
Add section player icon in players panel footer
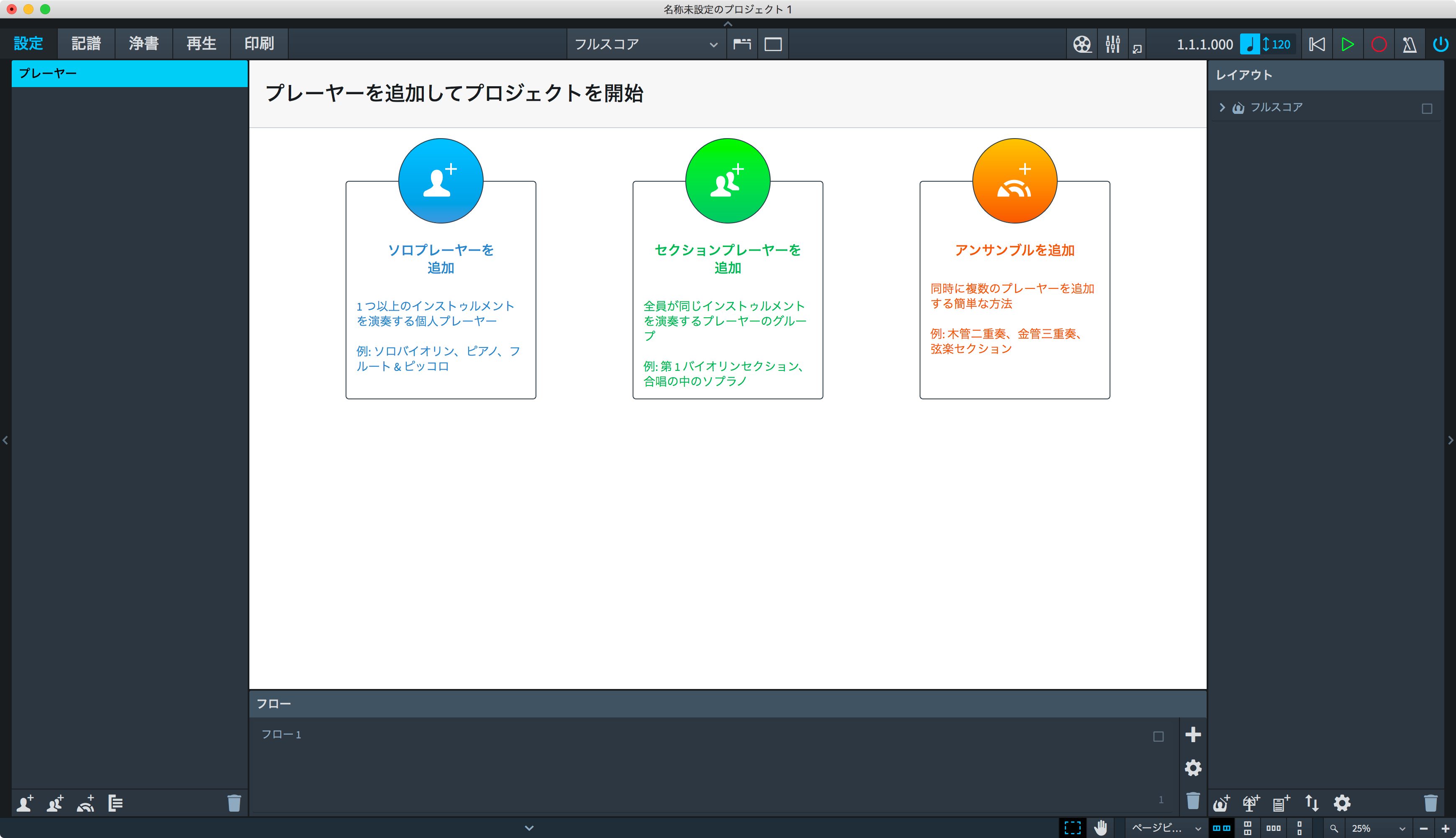coord(55,803)
